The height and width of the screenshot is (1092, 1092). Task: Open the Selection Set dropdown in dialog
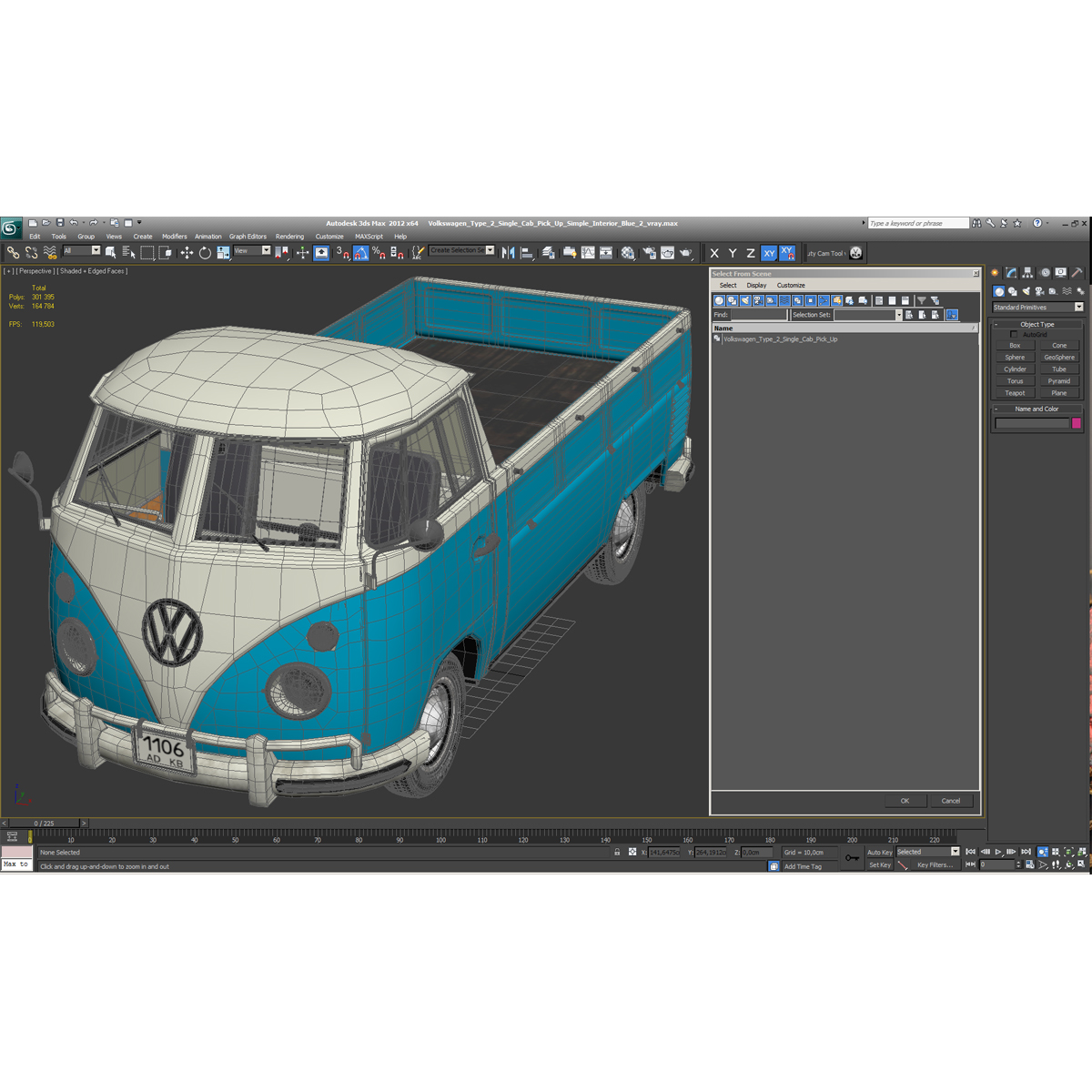point(868,315)
